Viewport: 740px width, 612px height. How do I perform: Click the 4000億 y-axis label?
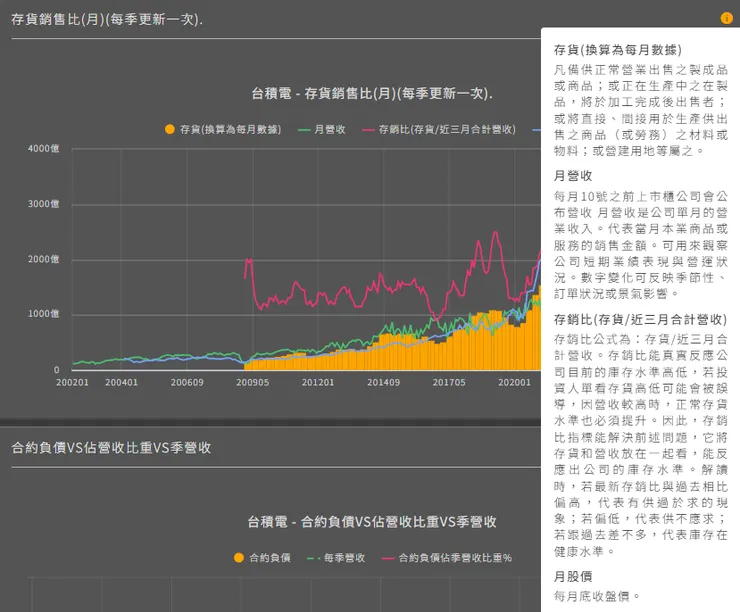tap(43, 149)
